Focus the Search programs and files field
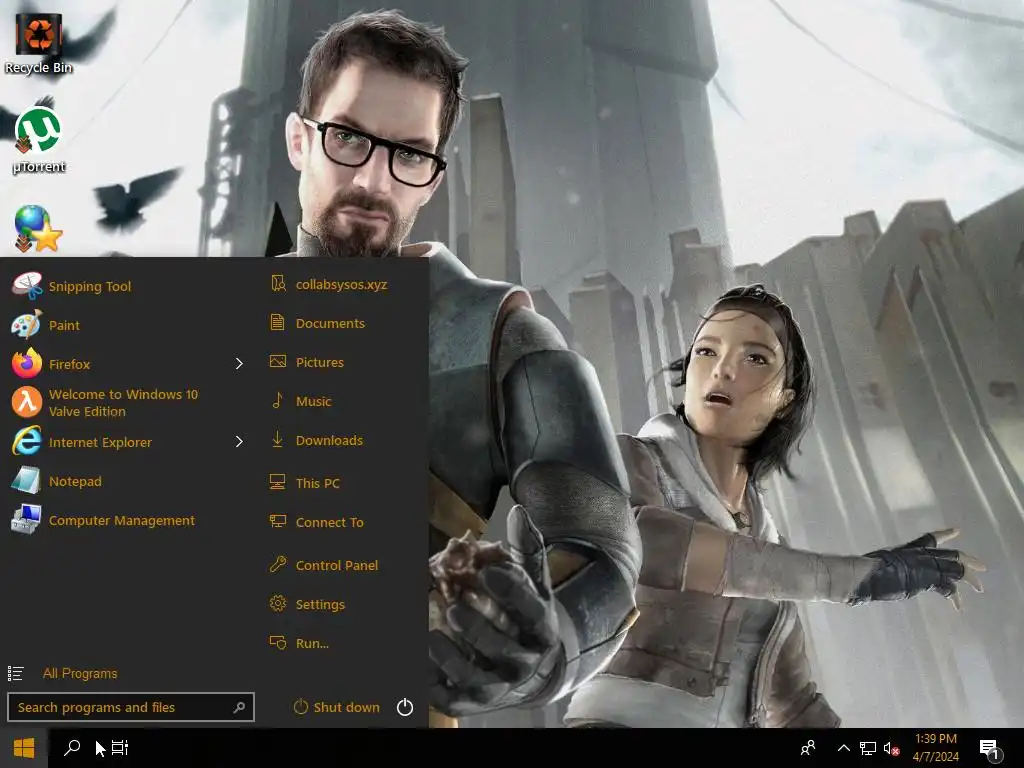 [x=131, y=707]
